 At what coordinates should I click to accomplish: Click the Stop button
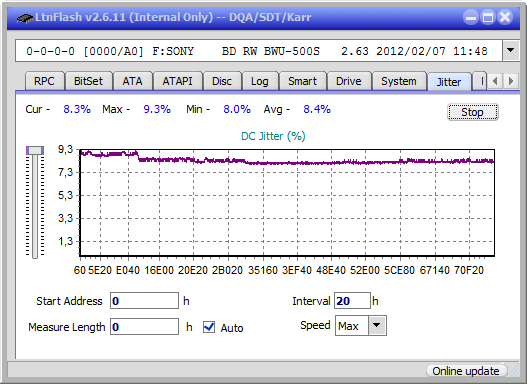point(472,112)
